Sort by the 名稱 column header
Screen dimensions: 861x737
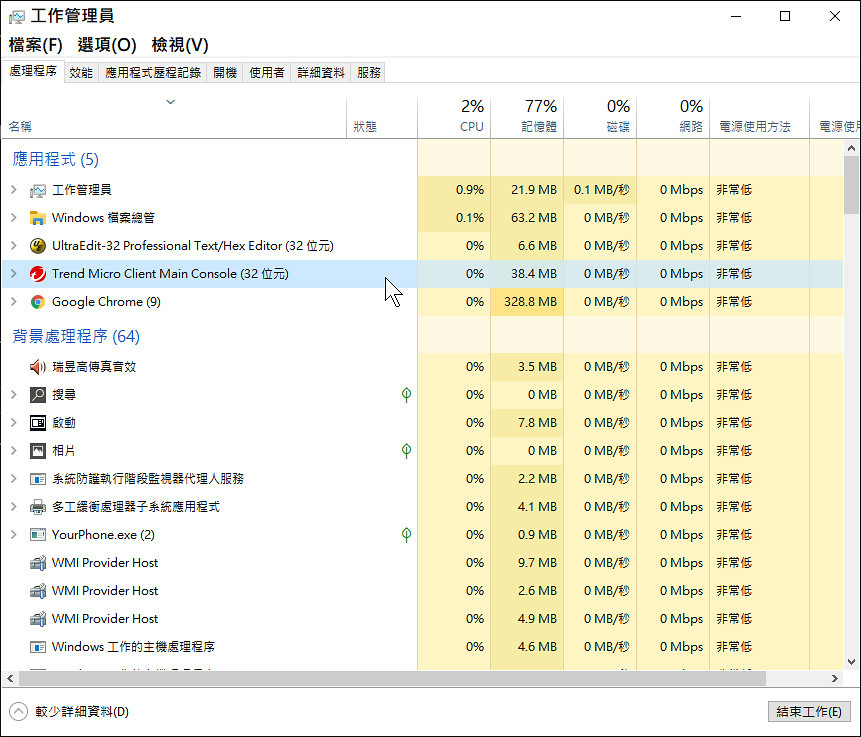[x=174, y=118]
